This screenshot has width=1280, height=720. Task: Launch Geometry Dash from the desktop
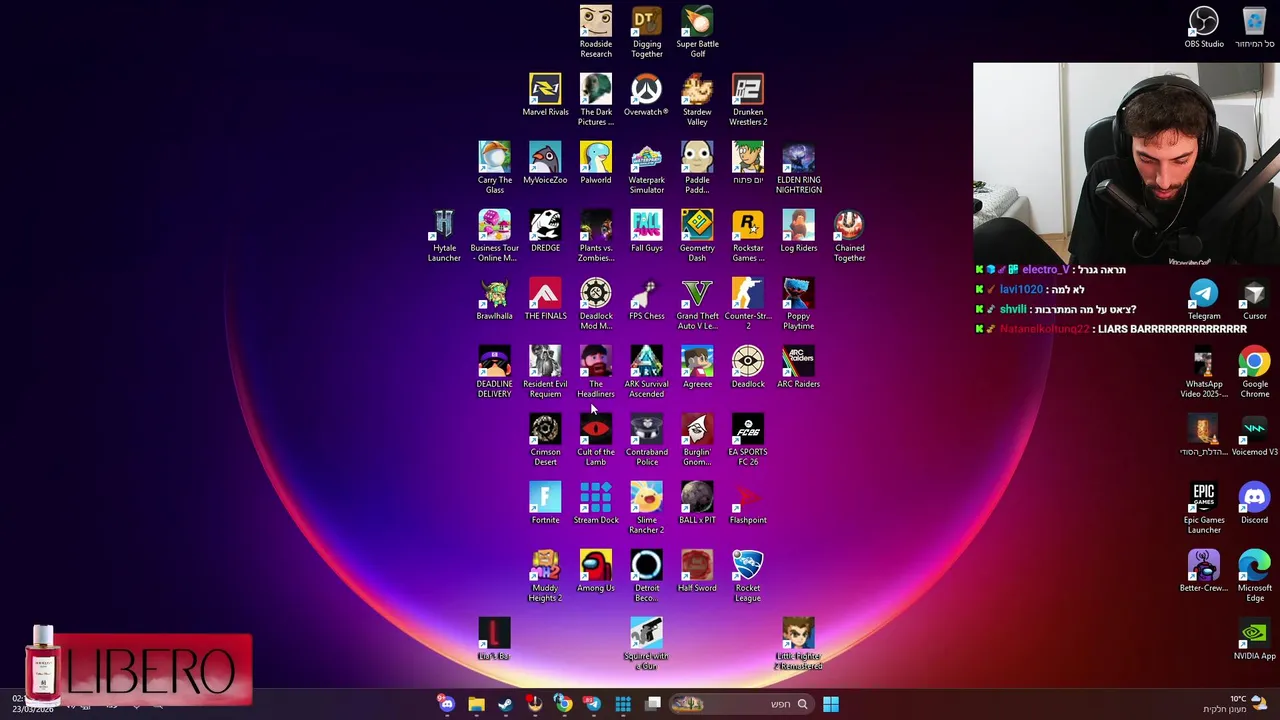(x=697, y=236)
